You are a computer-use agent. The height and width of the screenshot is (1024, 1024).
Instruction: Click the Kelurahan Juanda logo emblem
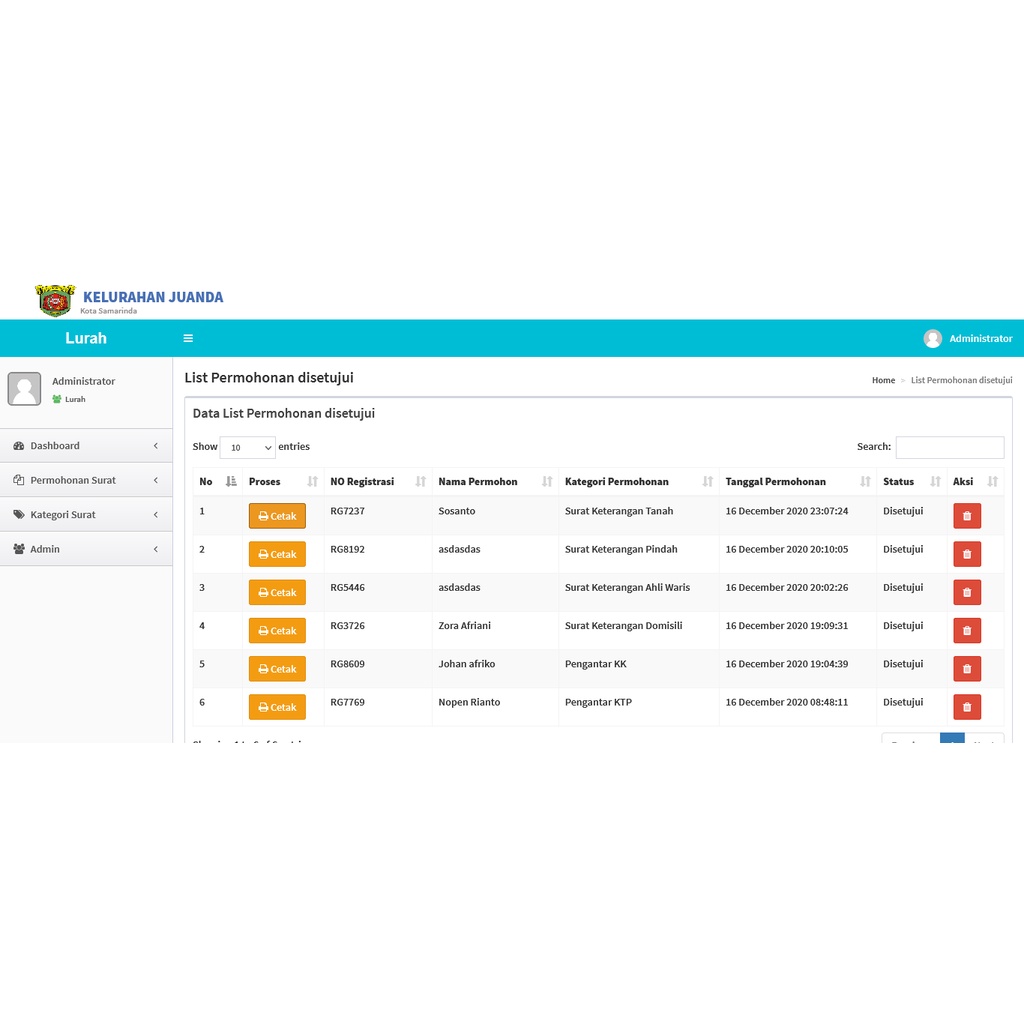55,300
